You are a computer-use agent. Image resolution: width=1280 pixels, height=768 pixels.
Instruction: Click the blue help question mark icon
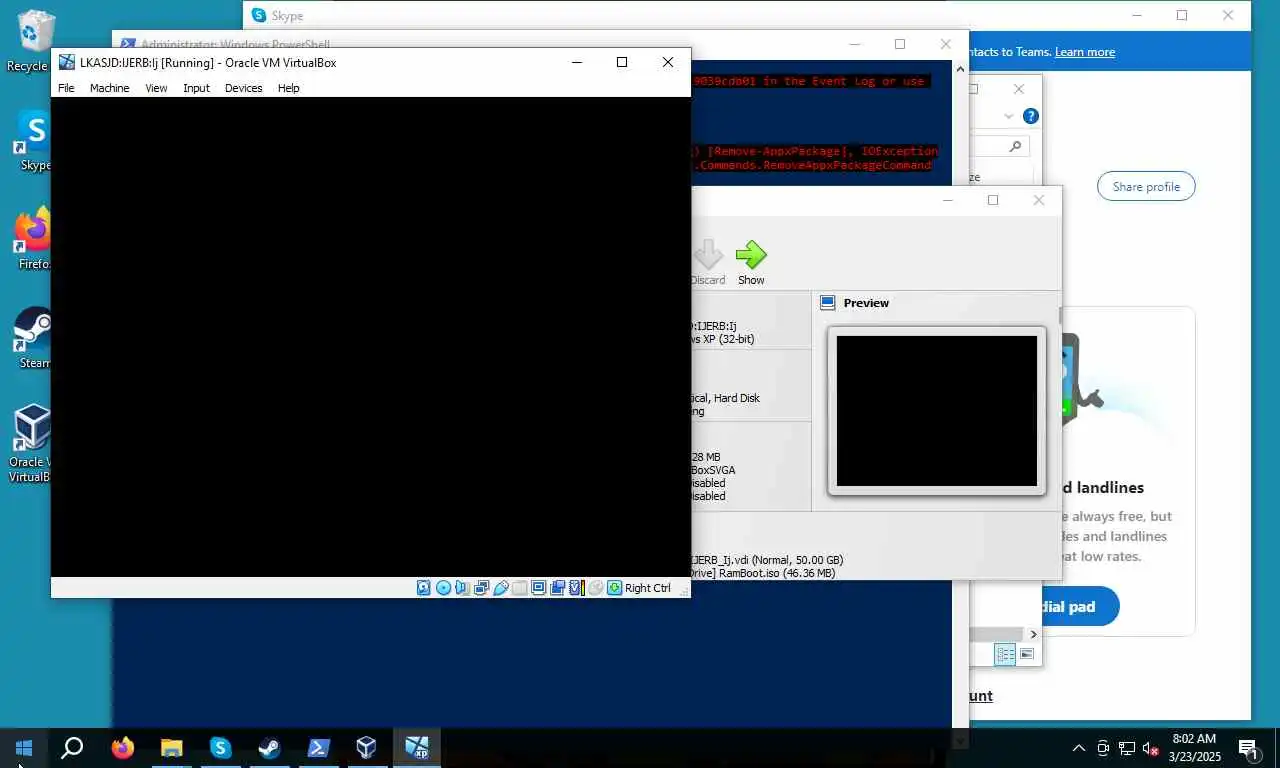pyautogui.click(x=1031, y=116)
